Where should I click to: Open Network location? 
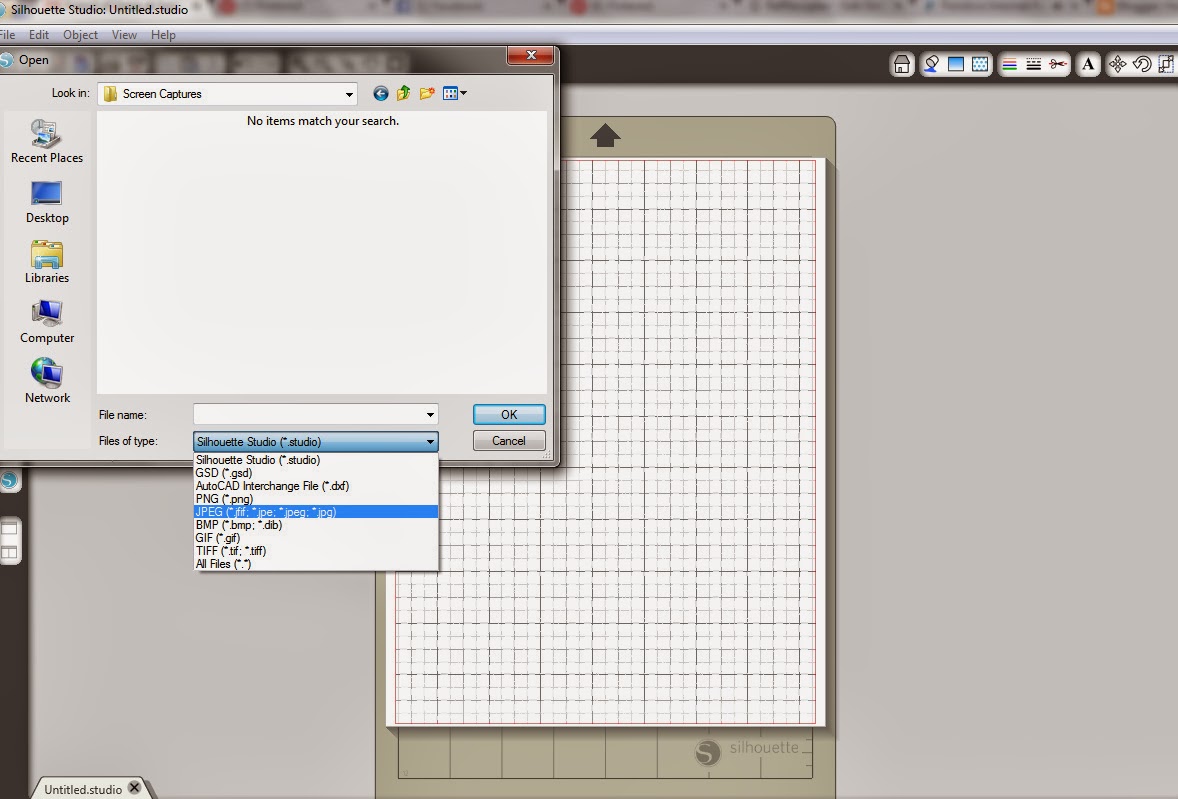[47, 381]
